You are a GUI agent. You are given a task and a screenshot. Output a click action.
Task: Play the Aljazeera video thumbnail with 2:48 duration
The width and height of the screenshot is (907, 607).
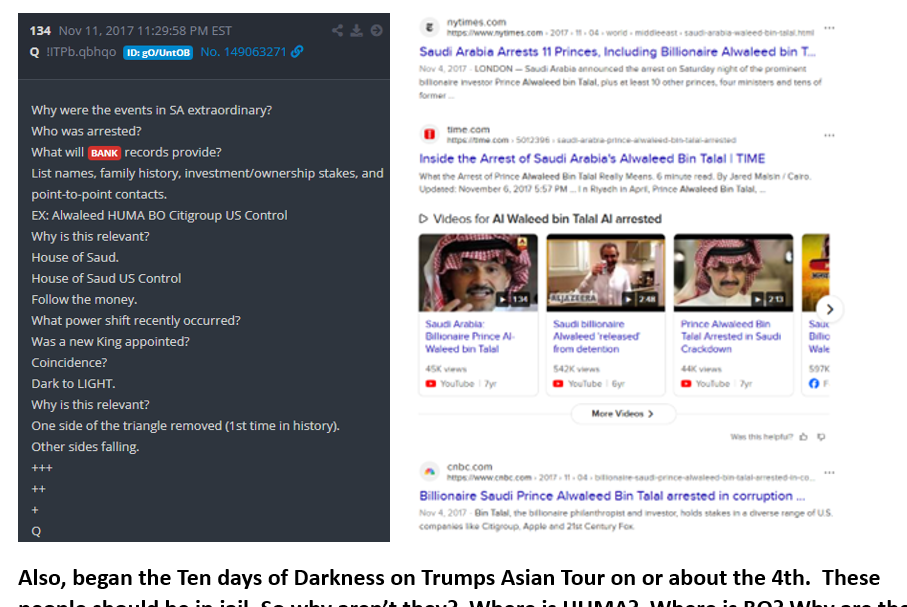pos(606,273)
